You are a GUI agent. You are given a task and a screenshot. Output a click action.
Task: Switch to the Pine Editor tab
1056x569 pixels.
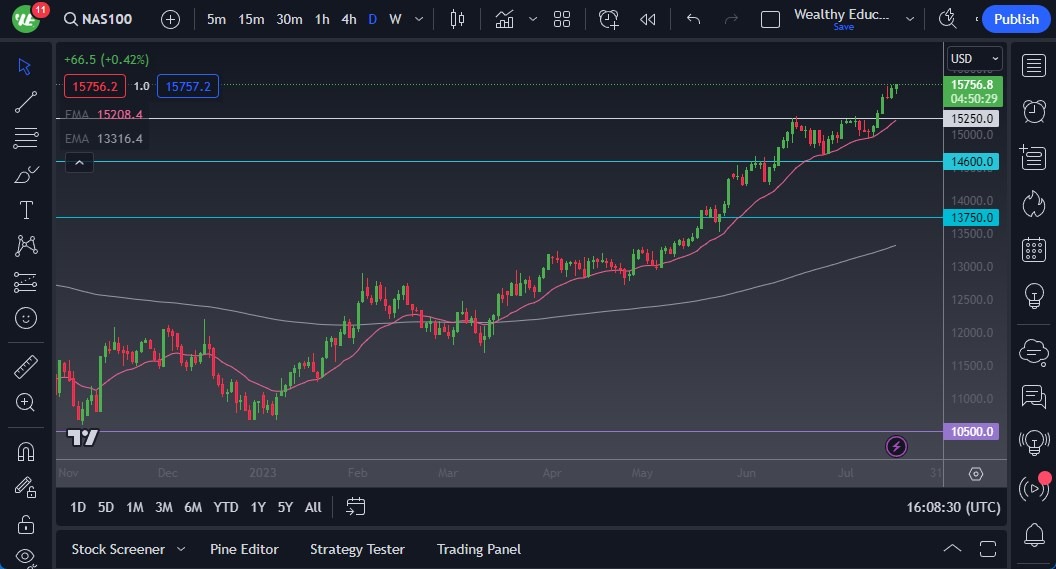(244, 549)
